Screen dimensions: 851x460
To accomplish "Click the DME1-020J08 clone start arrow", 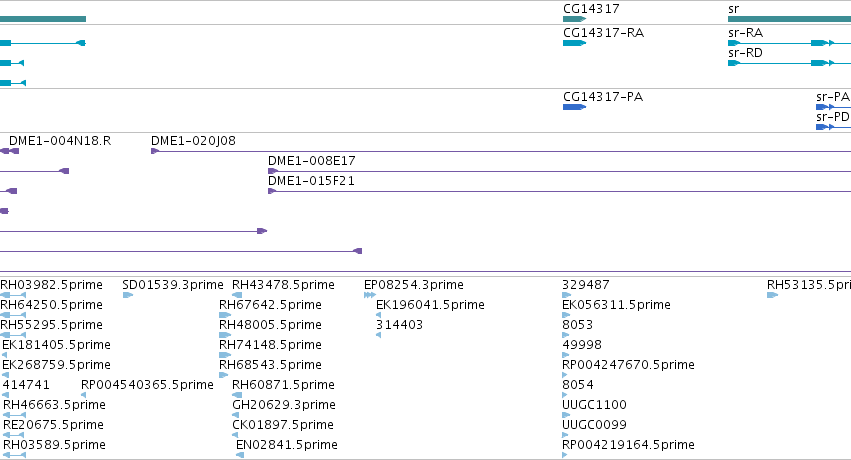I will [155, 151].
